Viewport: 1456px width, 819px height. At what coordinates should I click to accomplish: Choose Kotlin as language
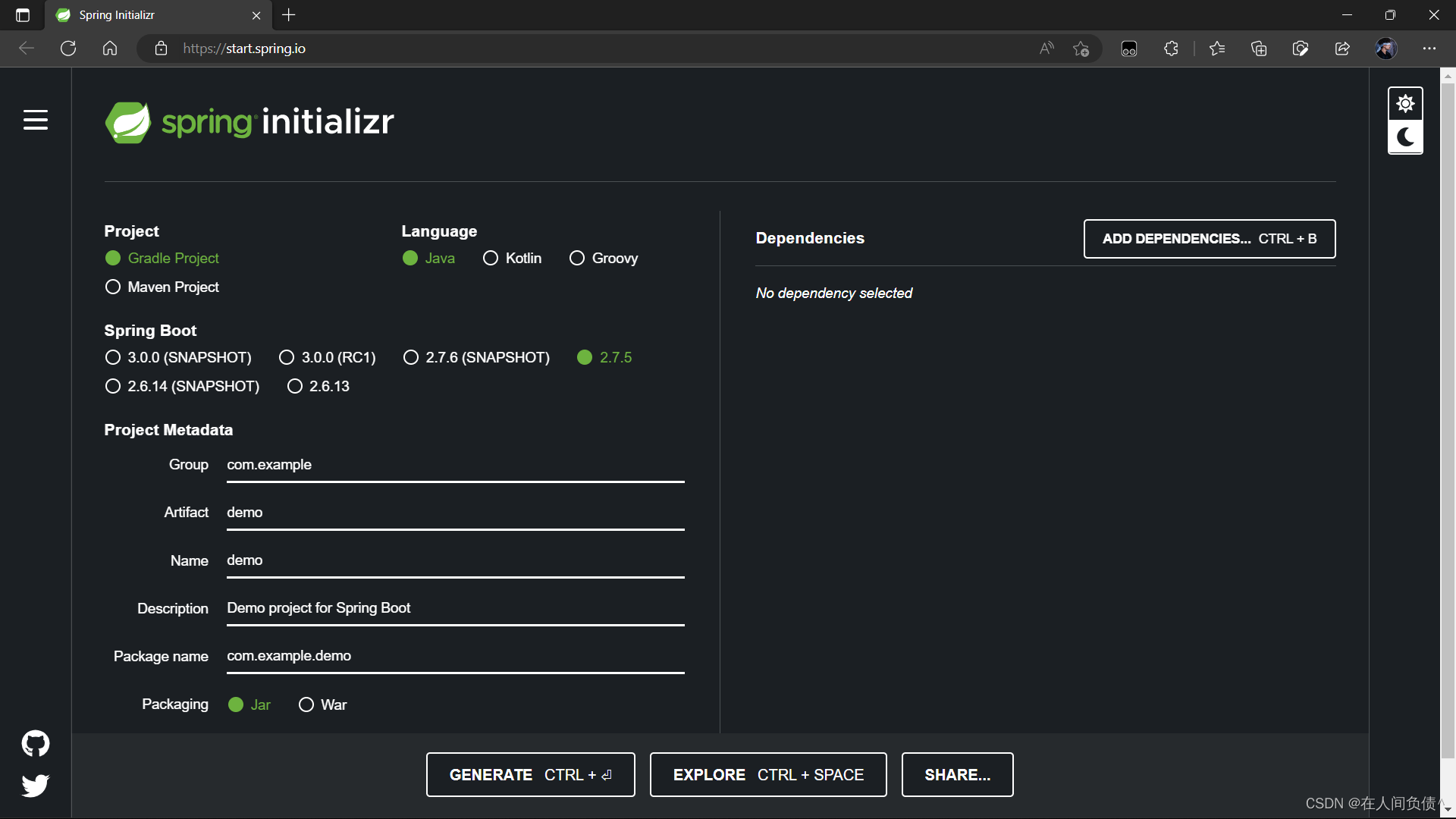[512, 259]
